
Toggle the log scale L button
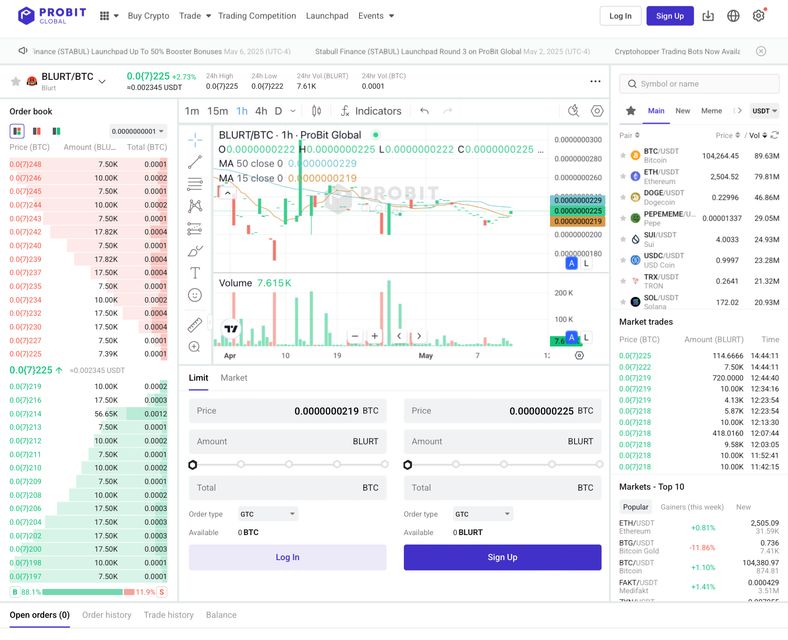(x=586, y=264)
